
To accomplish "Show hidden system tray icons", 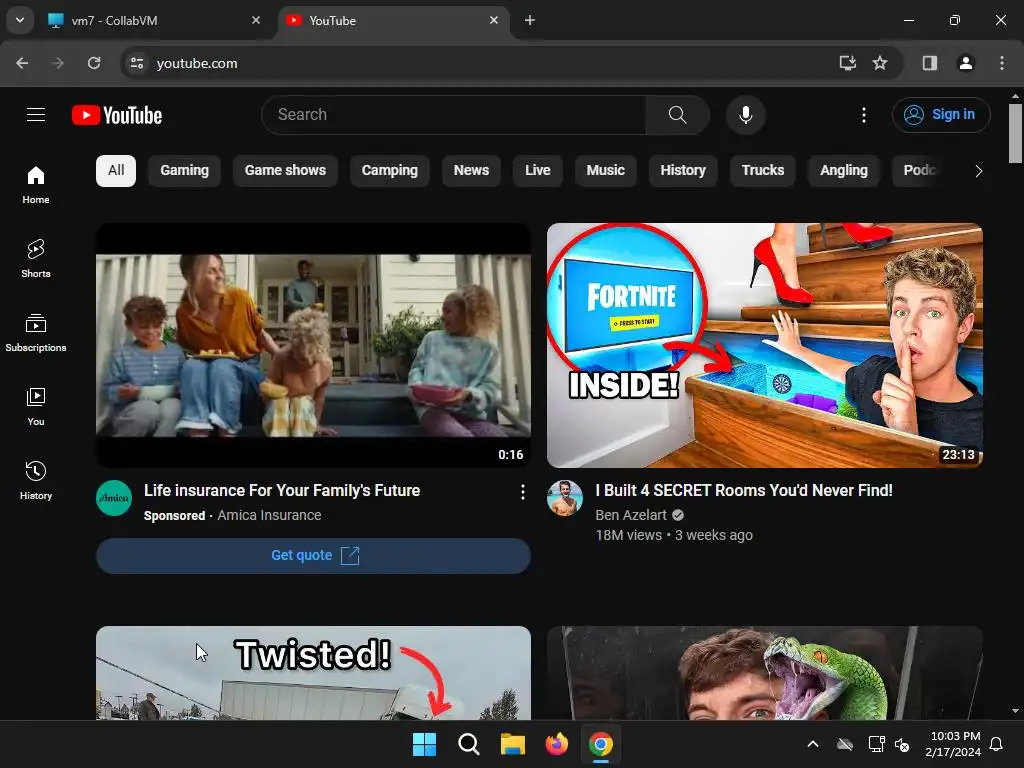I will [813, 744].
